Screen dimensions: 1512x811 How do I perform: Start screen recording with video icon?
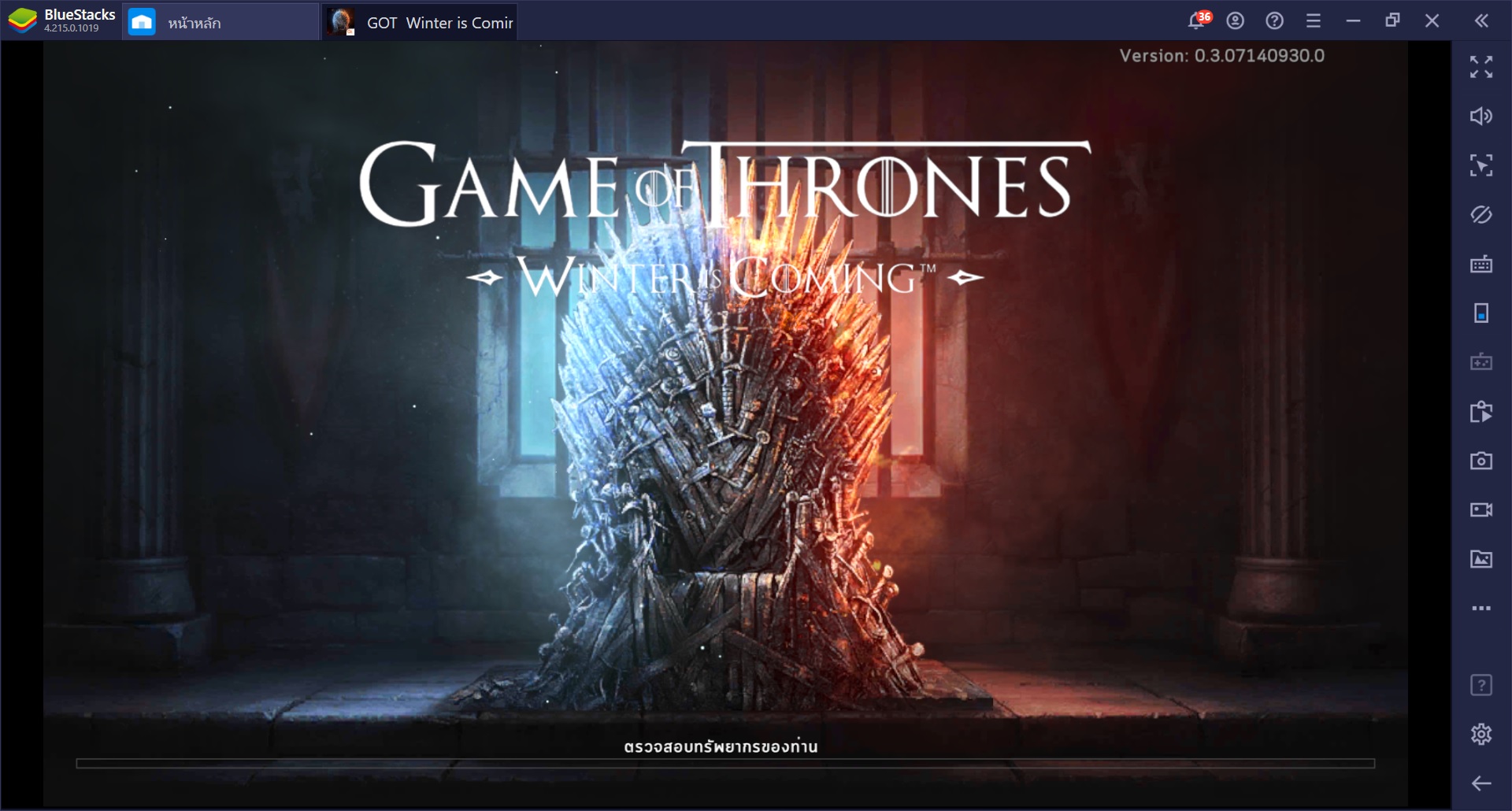coord(1481,509)
